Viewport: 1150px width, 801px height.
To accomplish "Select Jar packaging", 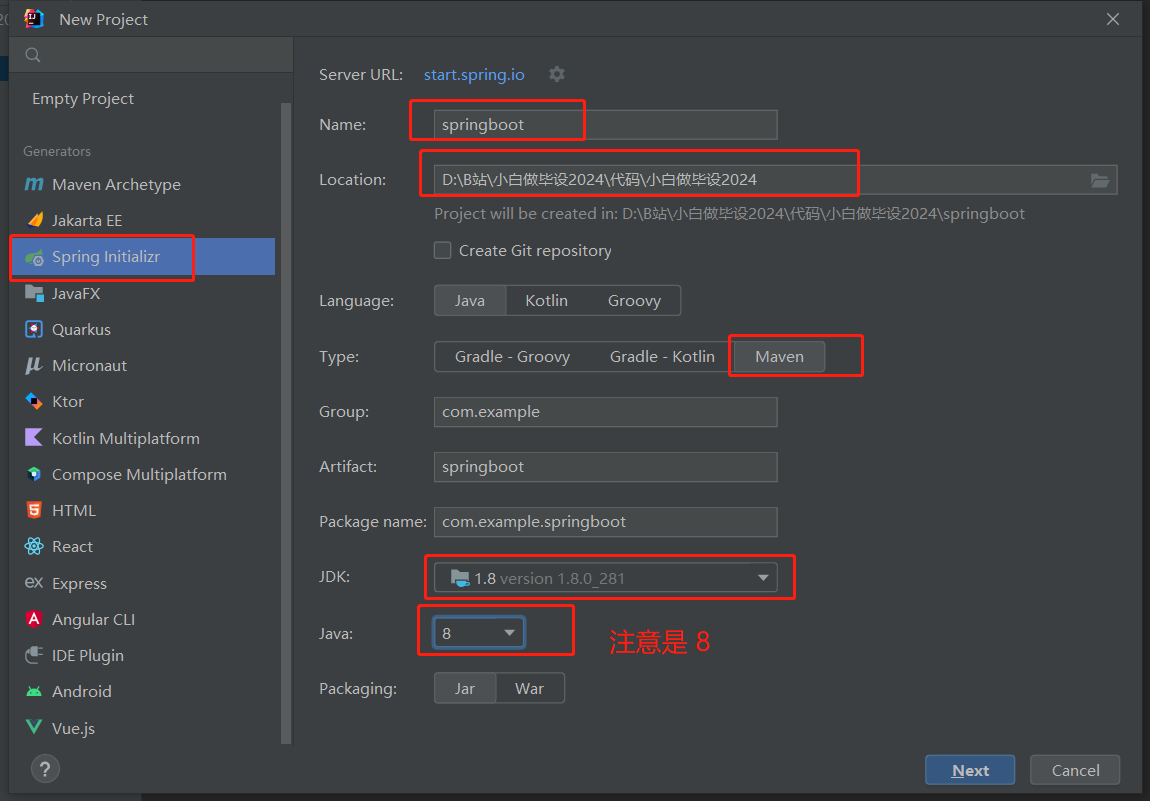I will point(464,688).
